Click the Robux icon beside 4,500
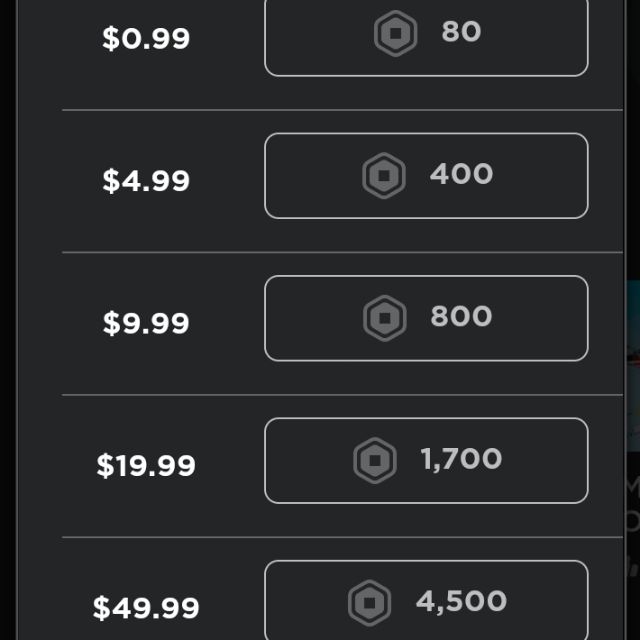Viewport: 640px width, 640px height. point(370,603)
